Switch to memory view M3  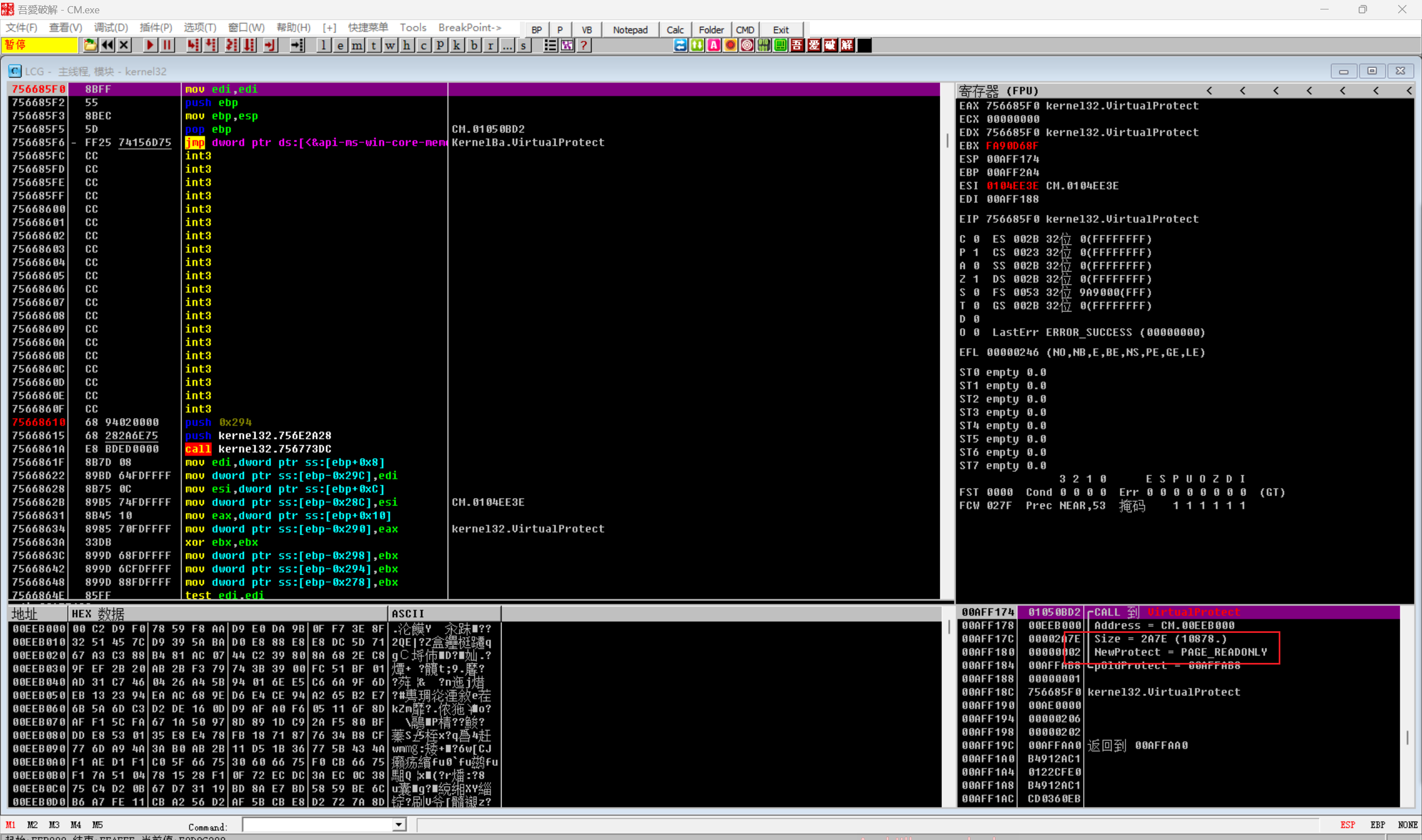[54, 824]
